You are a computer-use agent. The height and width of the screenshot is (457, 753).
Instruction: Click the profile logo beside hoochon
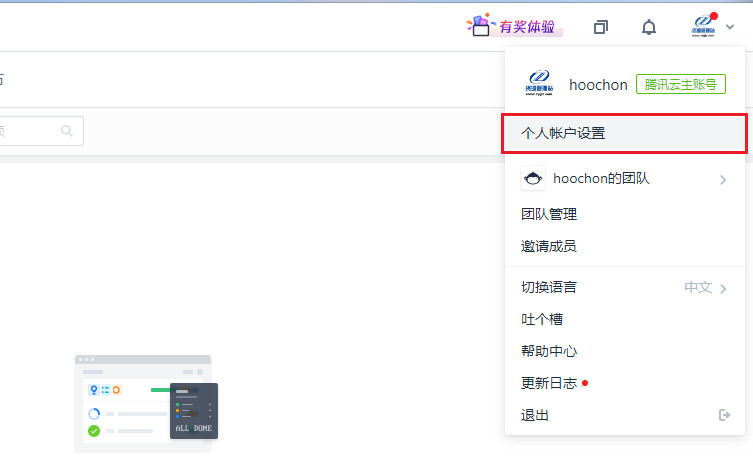[x=539, y=84]
